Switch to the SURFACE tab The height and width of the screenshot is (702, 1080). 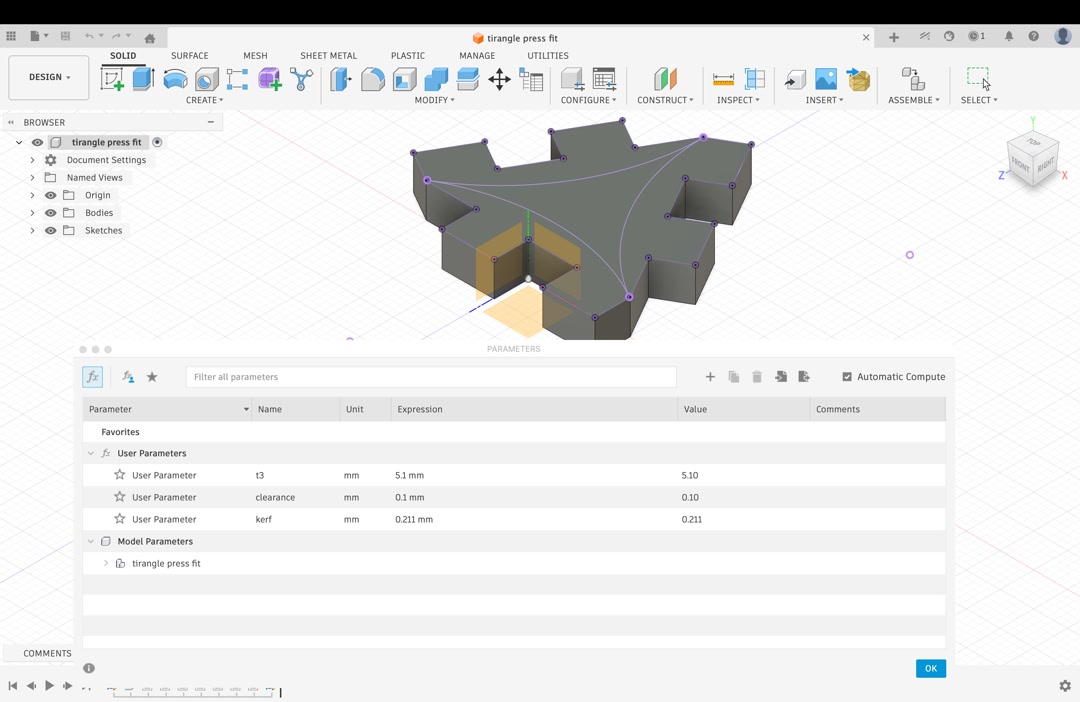[189, 56]
